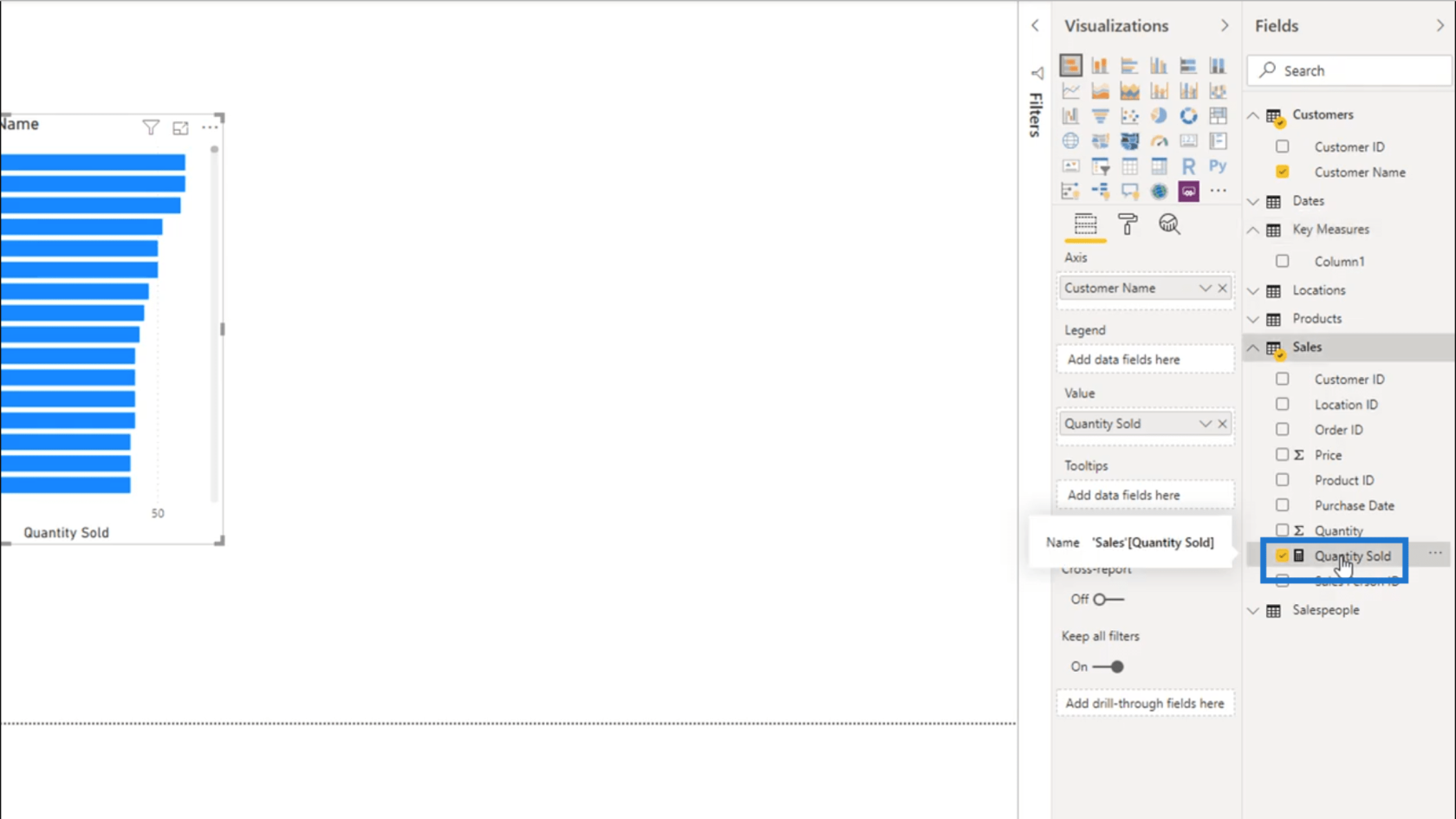The image size is (1456, 819).
Task: Select the slicer visual
Action: [1100, 166]
